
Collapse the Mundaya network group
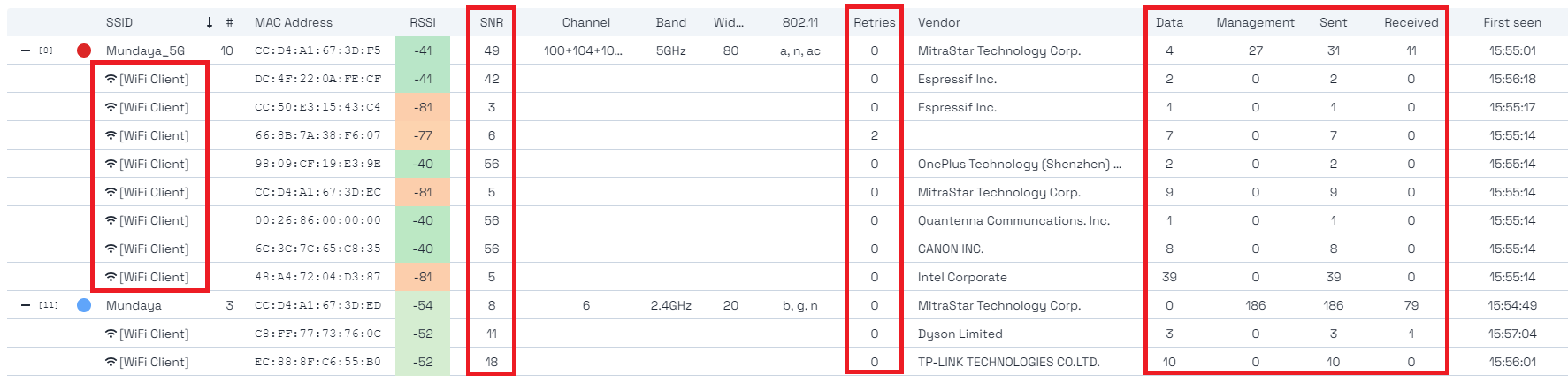coord(26,305)
